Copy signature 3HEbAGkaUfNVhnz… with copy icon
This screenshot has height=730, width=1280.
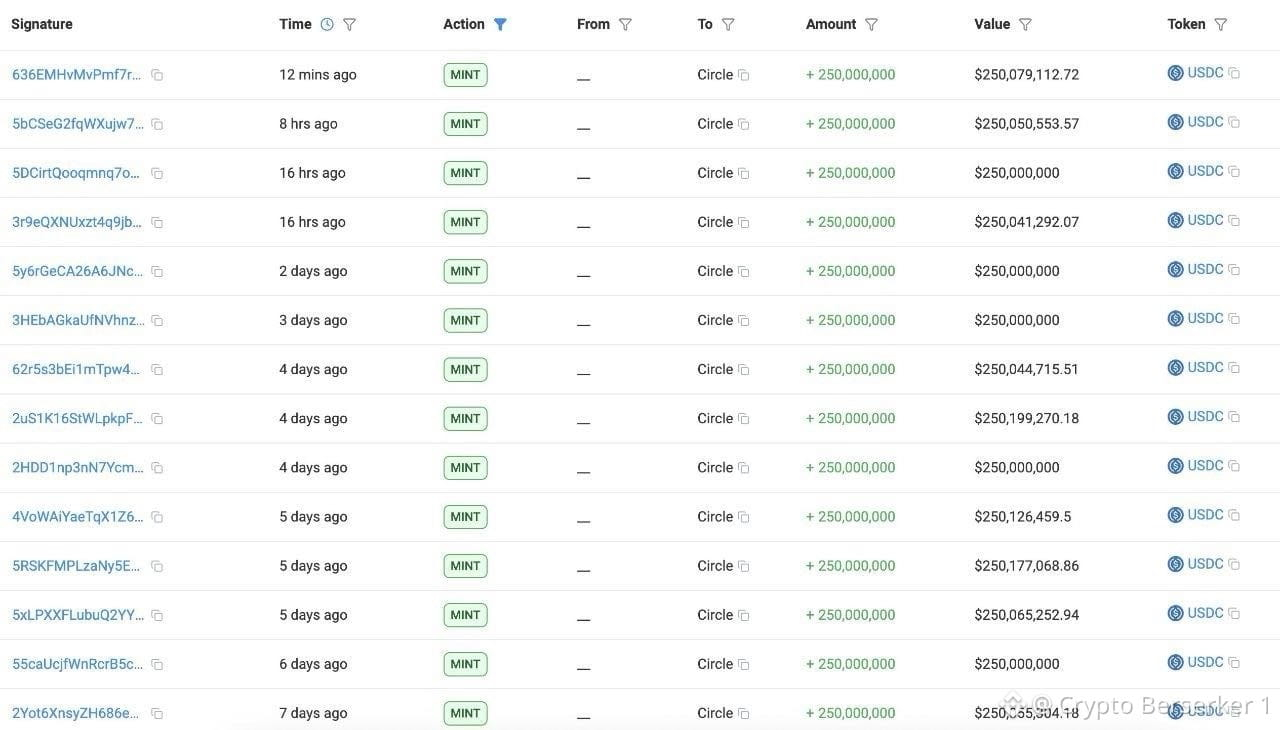pyautogui.click(x=157, y=320)
